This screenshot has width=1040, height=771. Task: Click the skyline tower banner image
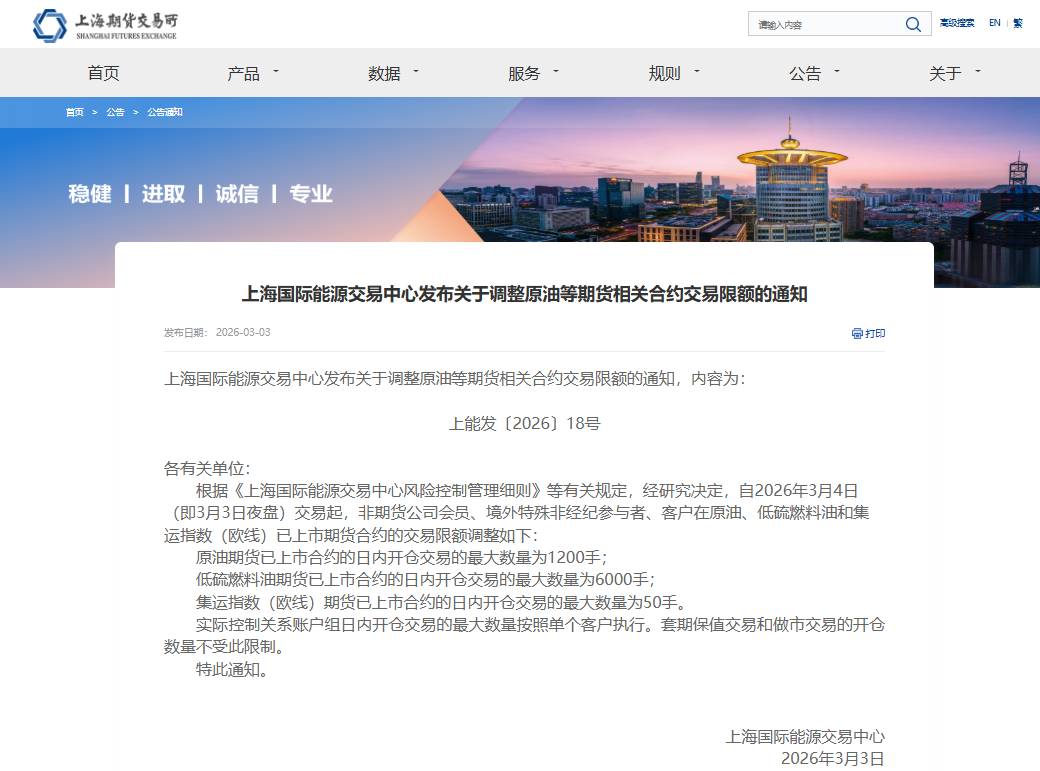(x=789, y=179)
